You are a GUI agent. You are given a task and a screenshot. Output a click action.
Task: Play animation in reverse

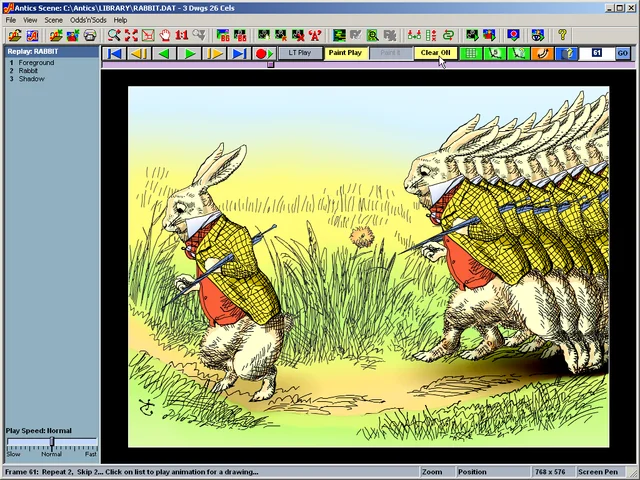tap(164, 53)
